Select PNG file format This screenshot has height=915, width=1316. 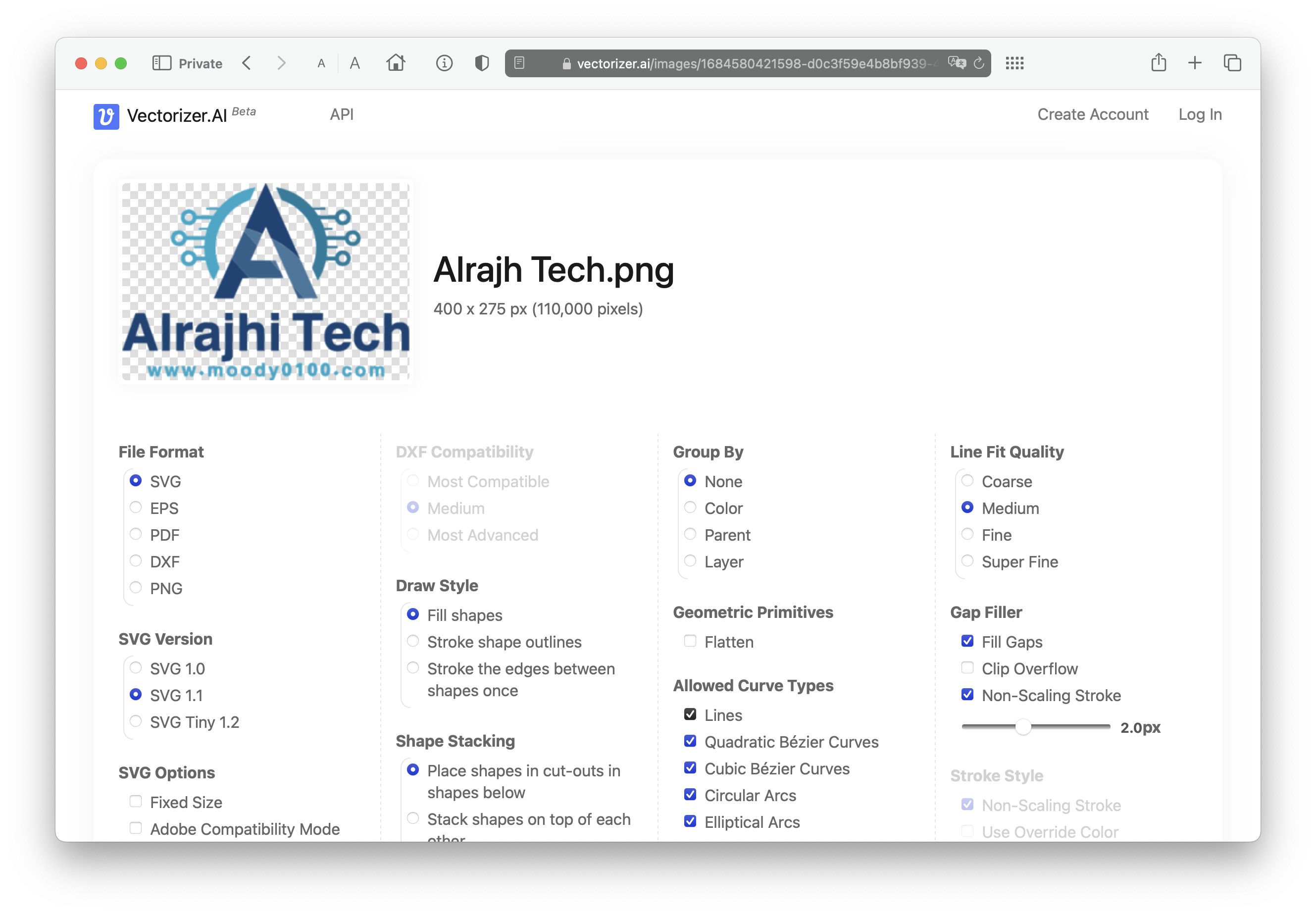(136, 588)
